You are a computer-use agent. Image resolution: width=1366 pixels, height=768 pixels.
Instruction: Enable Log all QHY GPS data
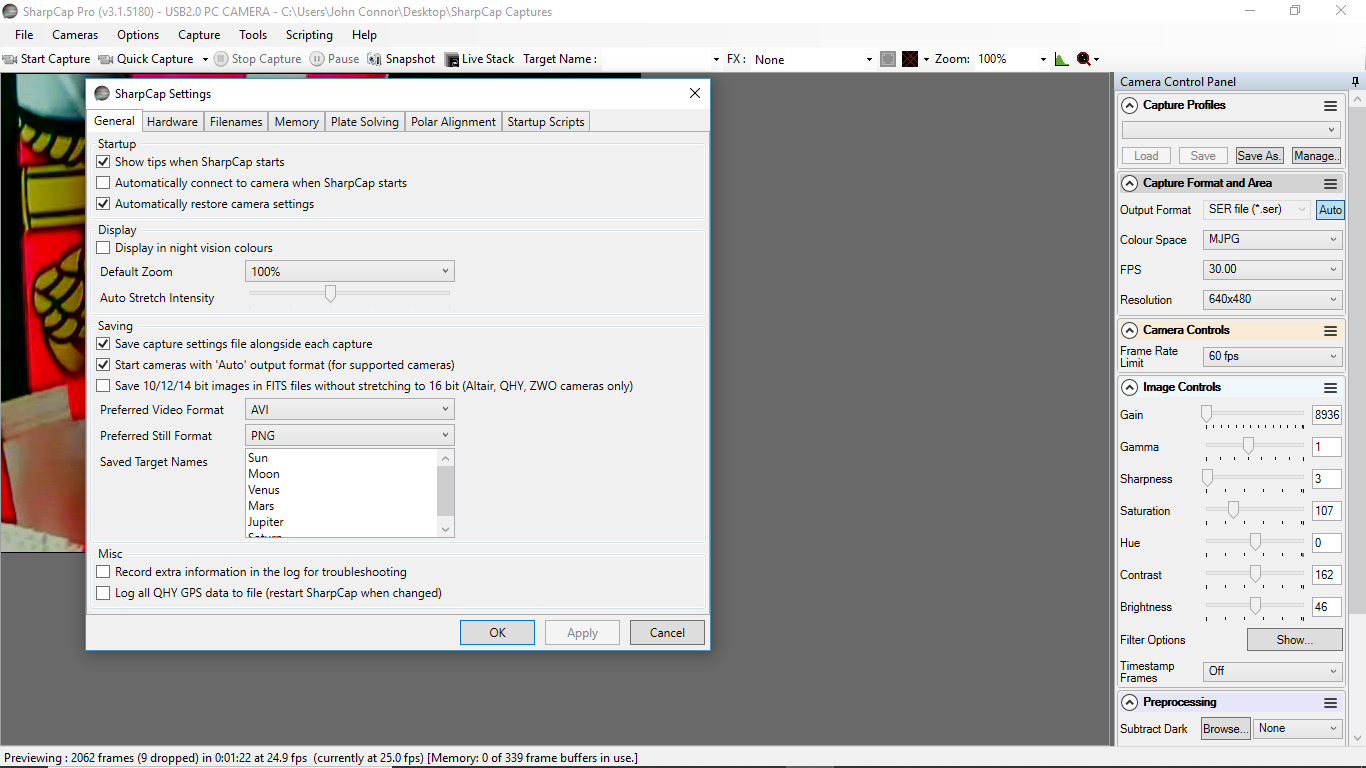click(103, 593)
